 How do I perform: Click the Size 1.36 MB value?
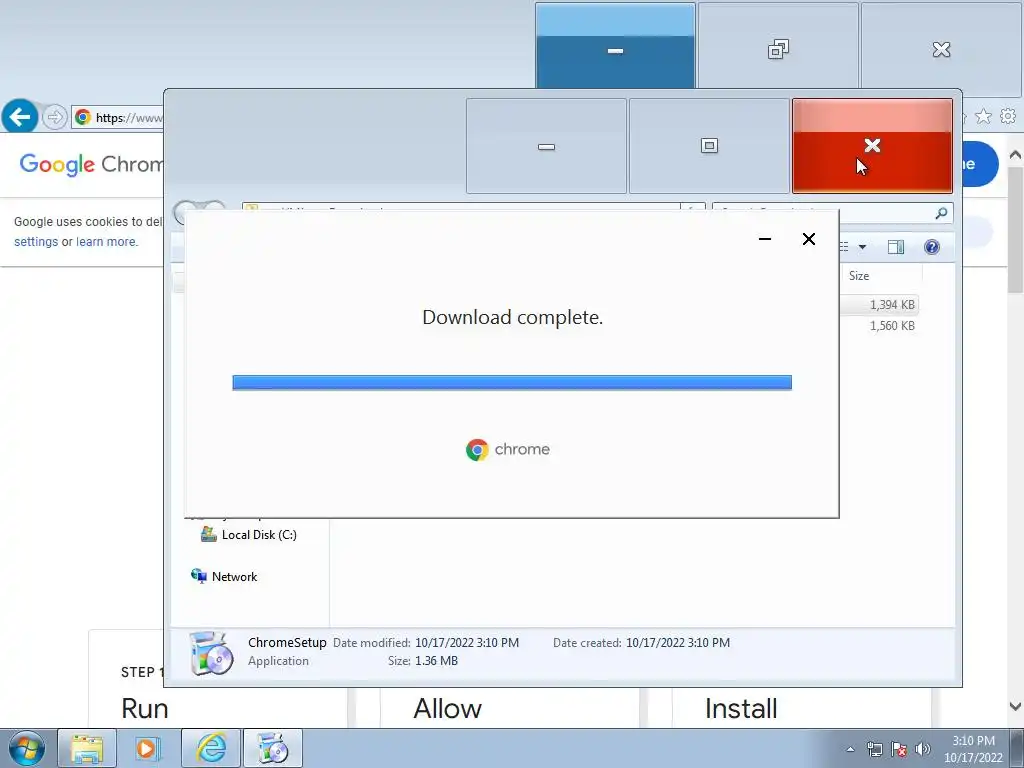point(436,661)
